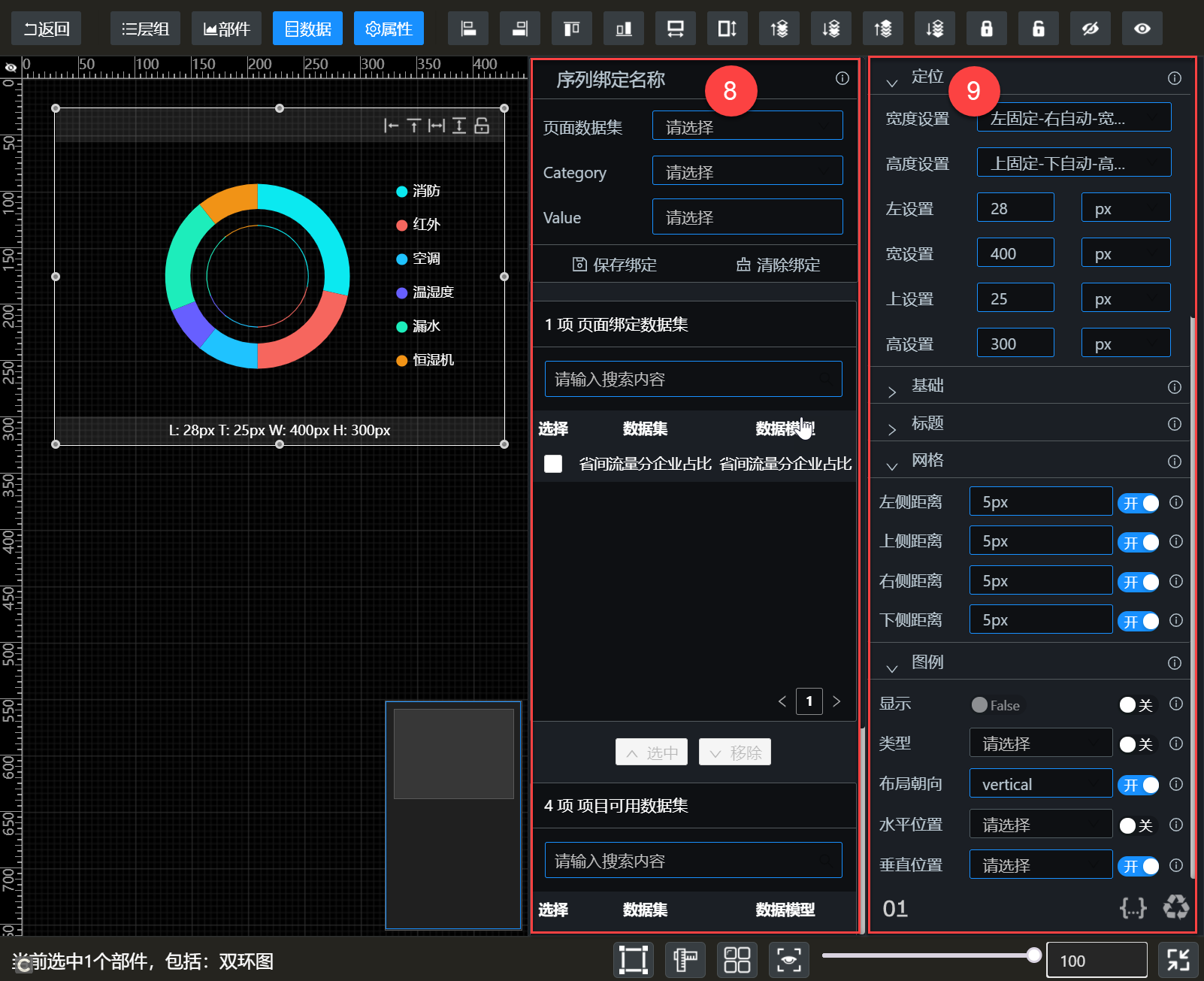This screenshot has width=1204, height=981.
Task: Click info icon beside 序列绑定名称
Action: (842, 78)
